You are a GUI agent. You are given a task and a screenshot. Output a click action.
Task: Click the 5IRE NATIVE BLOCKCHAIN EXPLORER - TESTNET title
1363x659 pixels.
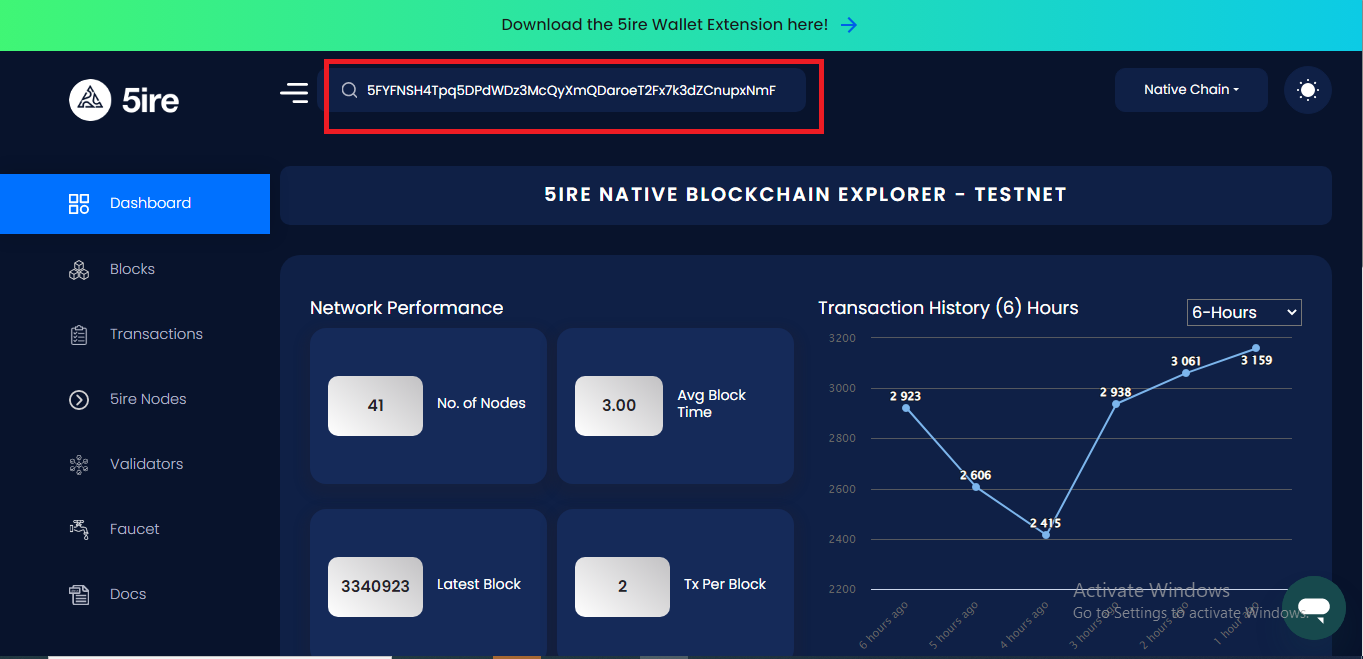point(805,195)
